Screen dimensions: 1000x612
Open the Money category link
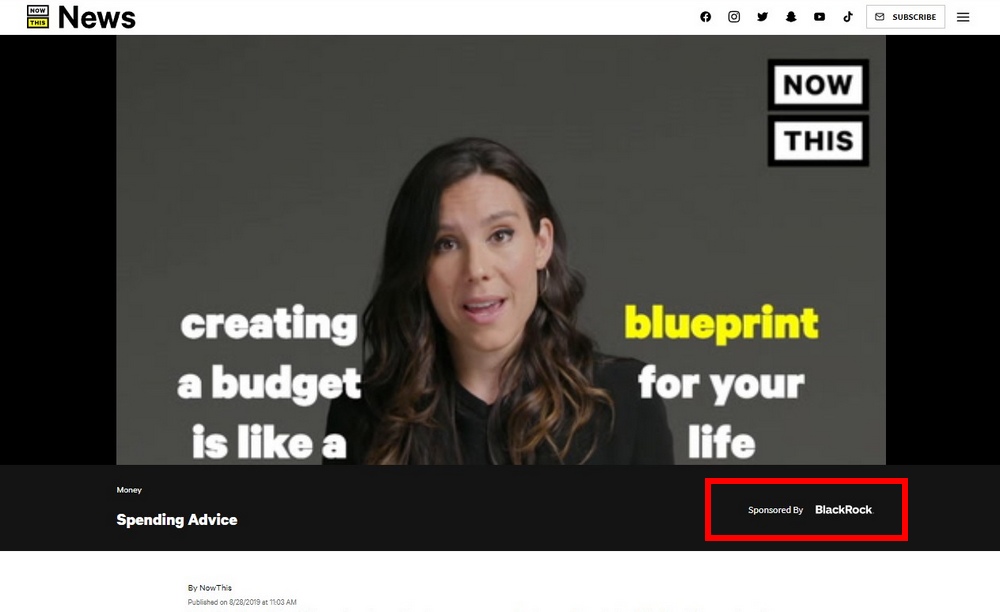[x=129, y=490]
